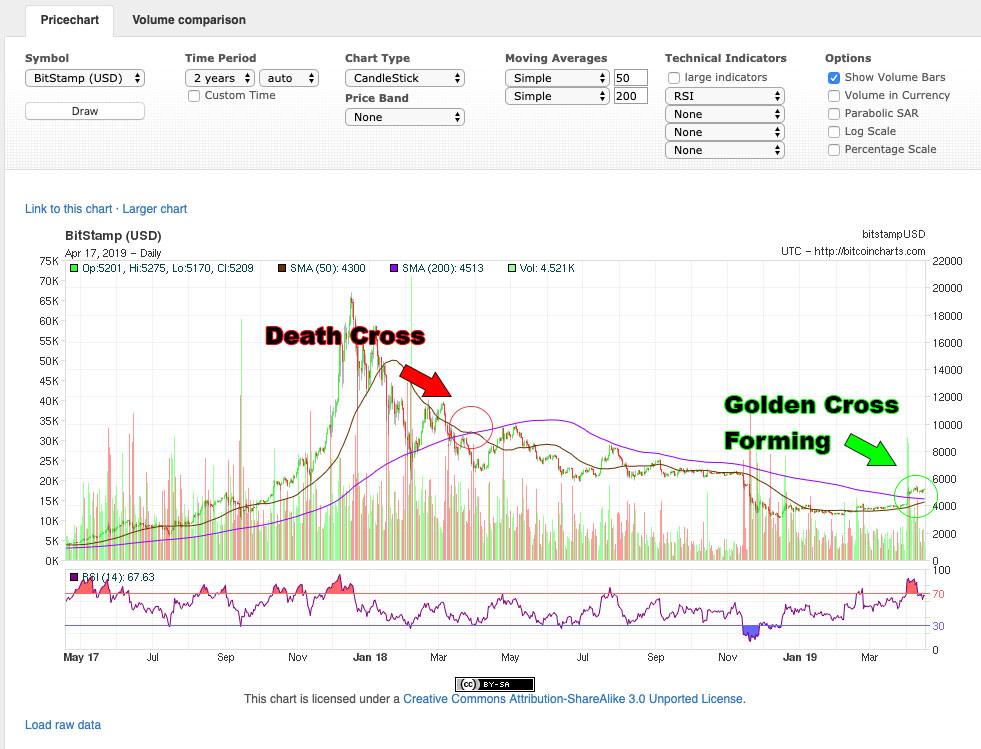Click the bitstampUSD label above the chart

(893, 235)
